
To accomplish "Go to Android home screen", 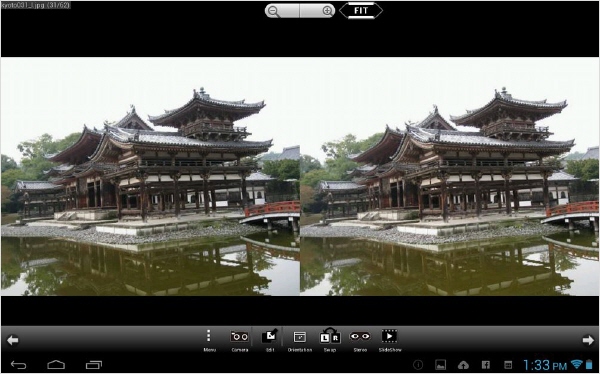I will pyautogui.click(x=56, y=365).
